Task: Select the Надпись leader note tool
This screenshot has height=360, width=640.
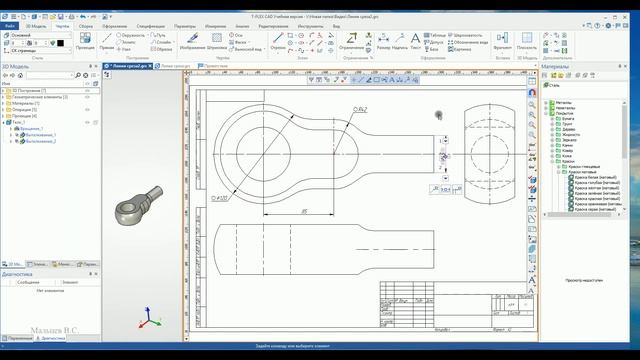Action: pos(400,41)
